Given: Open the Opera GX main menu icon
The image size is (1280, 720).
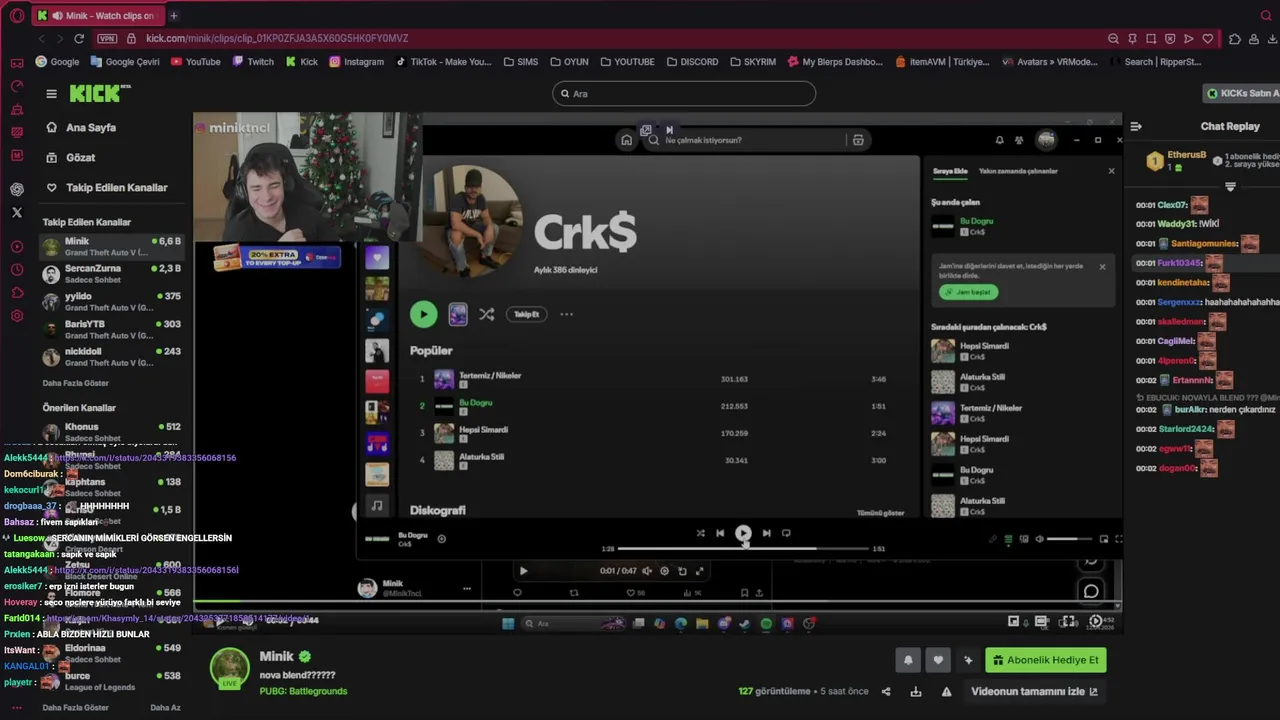Looking at the screenshot, I should pyautogui.click(x=17, y=15).
